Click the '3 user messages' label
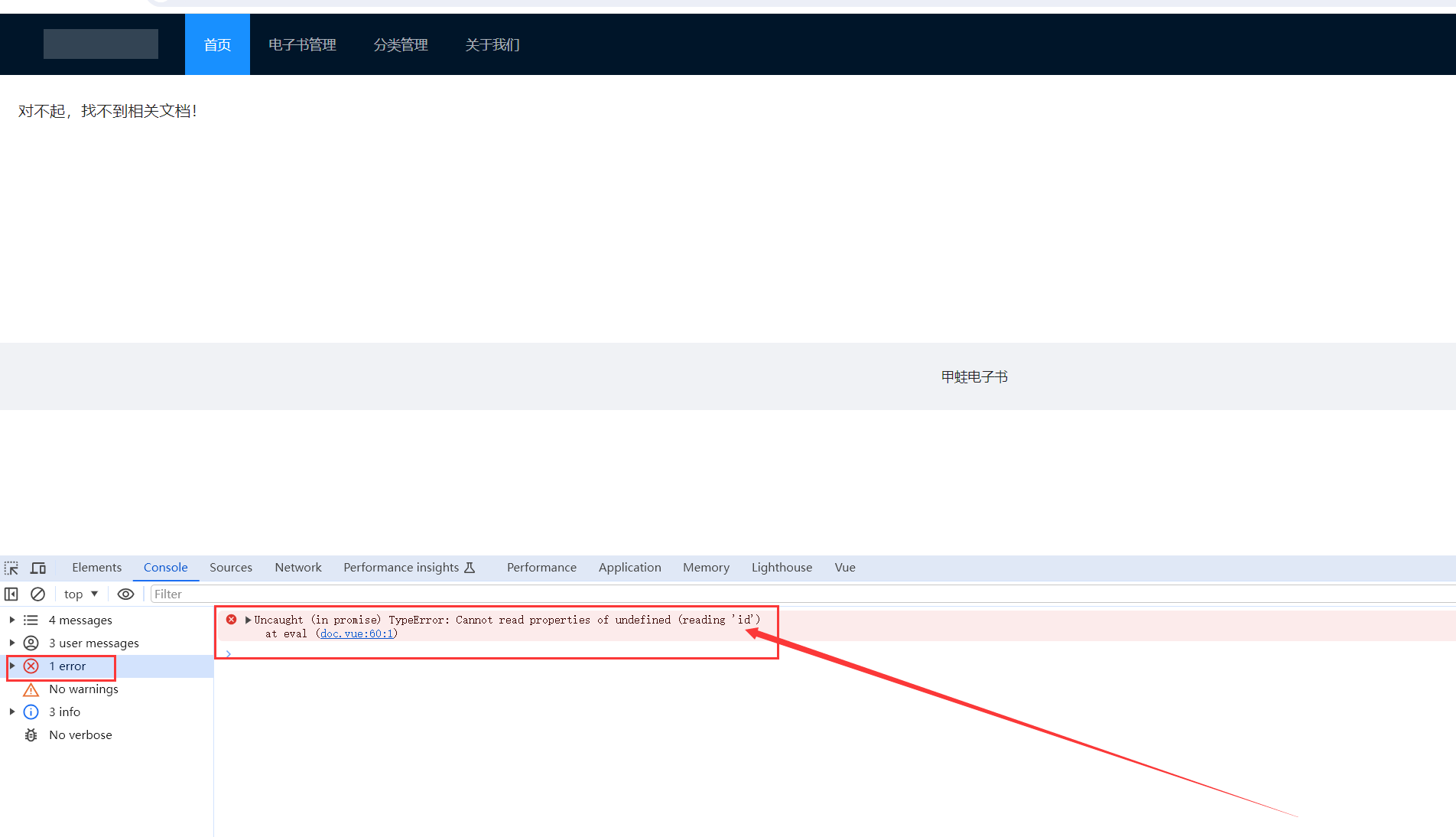The image size is (1456, 837). click(94, 643)
